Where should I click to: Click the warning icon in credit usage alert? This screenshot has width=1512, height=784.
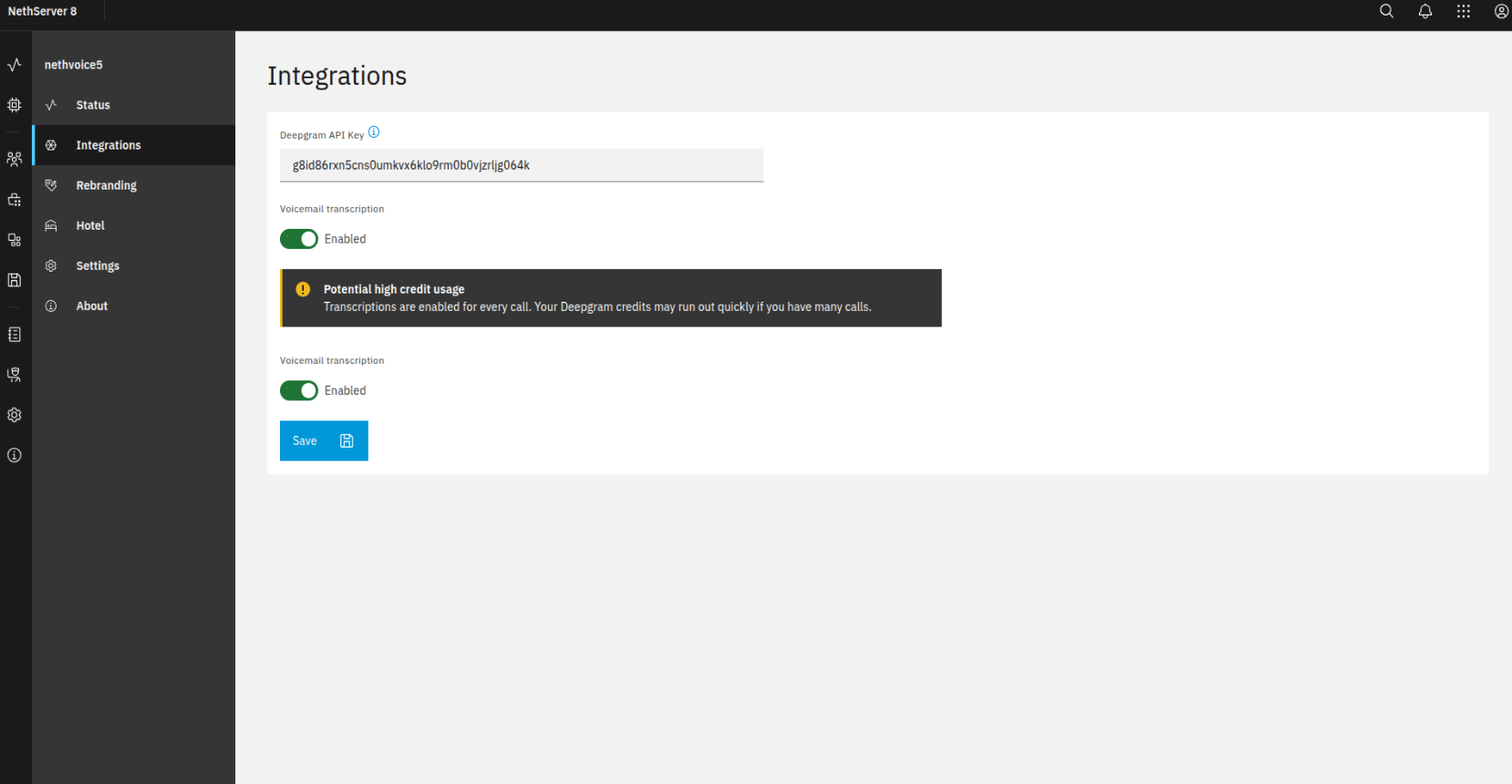(x=303, y=289)
